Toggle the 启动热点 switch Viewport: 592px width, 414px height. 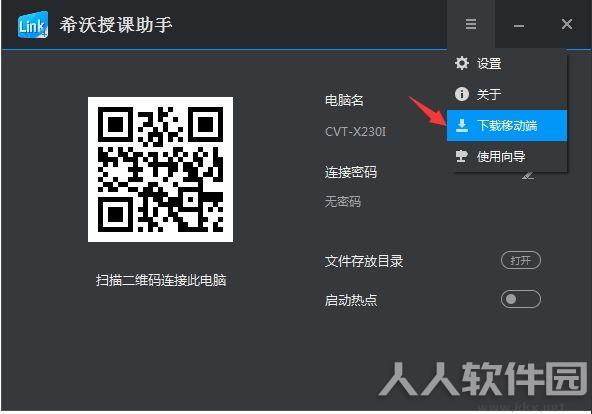click(521, 299)
